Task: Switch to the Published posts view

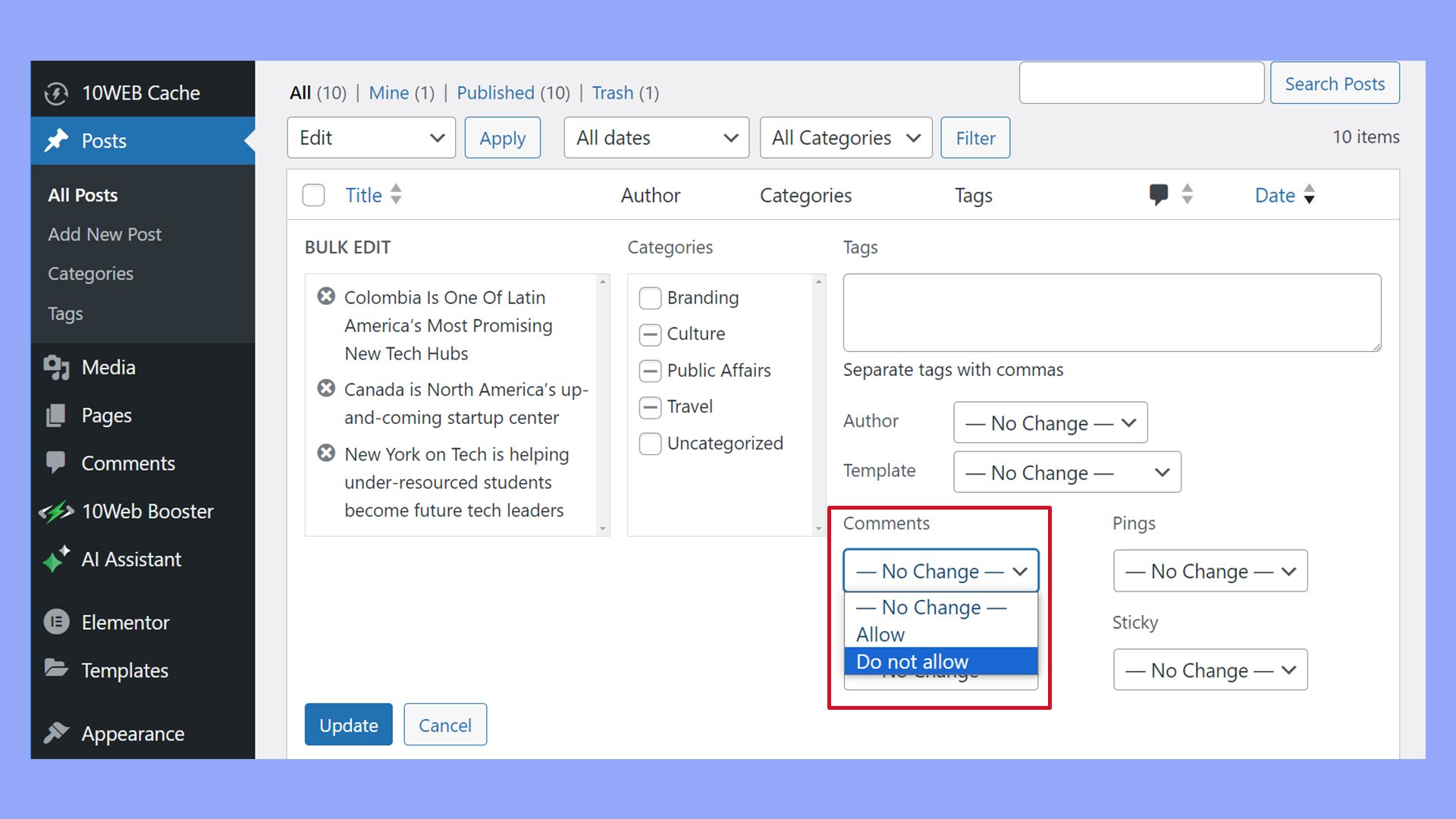Action: [x=495, y=93]
